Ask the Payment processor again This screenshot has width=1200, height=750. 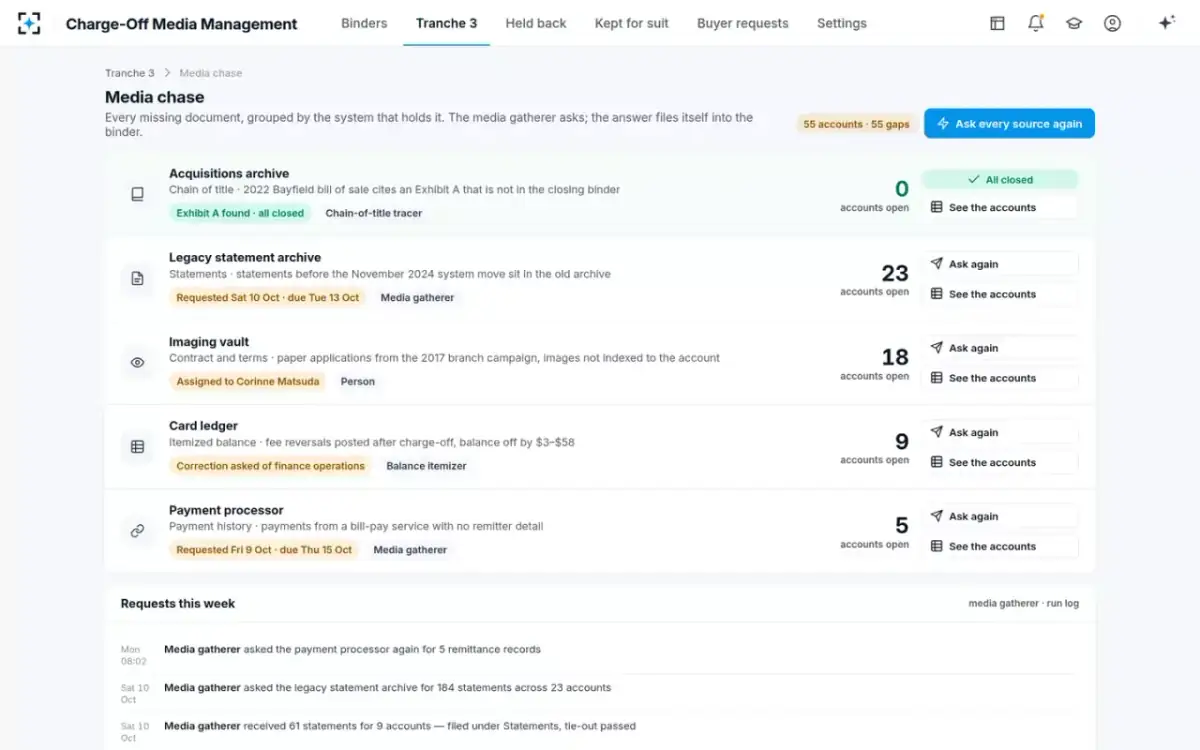click(x=1000, y=516)
